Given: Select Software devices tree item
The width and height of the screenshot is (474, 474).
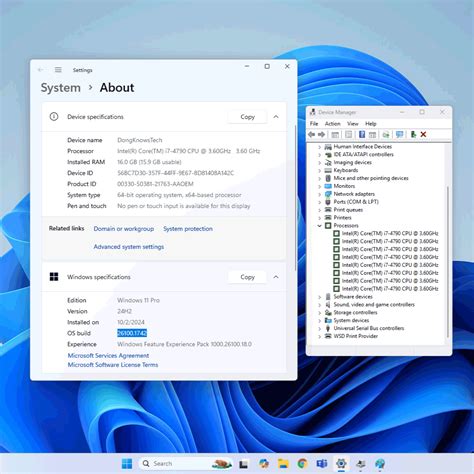Looking at the screenshot, I should point(353,297).
